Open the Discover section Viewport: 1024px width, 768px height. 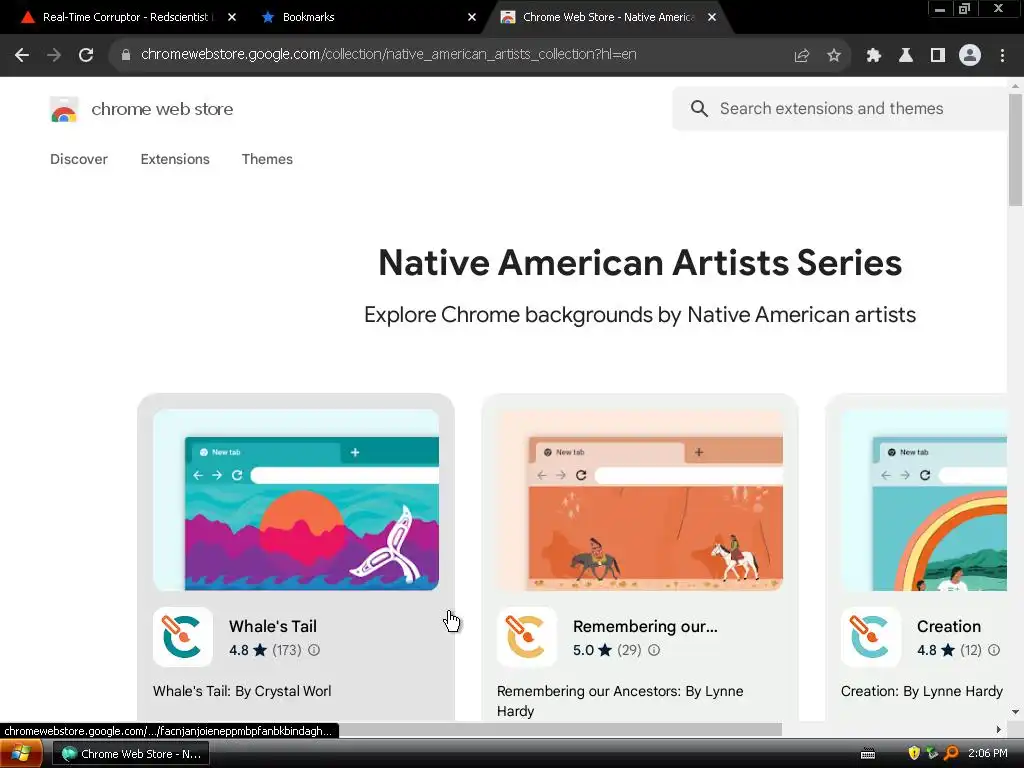coord(79,159)
